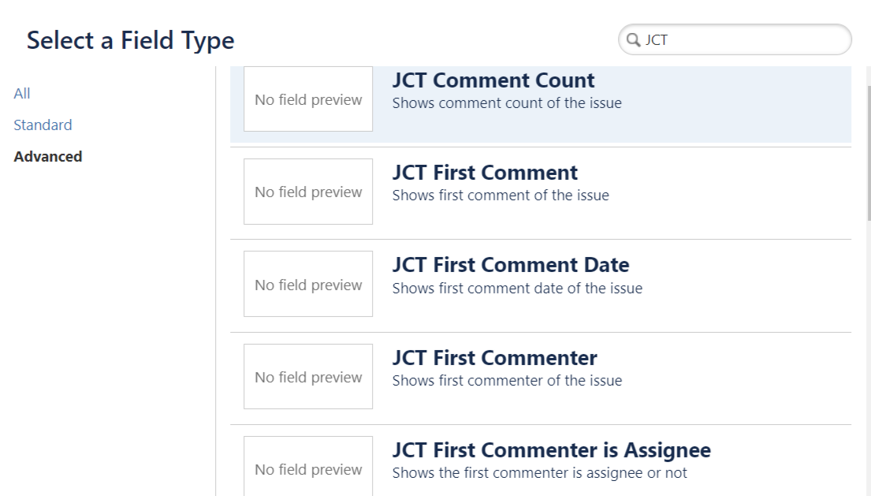Viewport: 871px width, 496px height.
Task: Switch to Standard field types
Action: (x=42, y=125)
